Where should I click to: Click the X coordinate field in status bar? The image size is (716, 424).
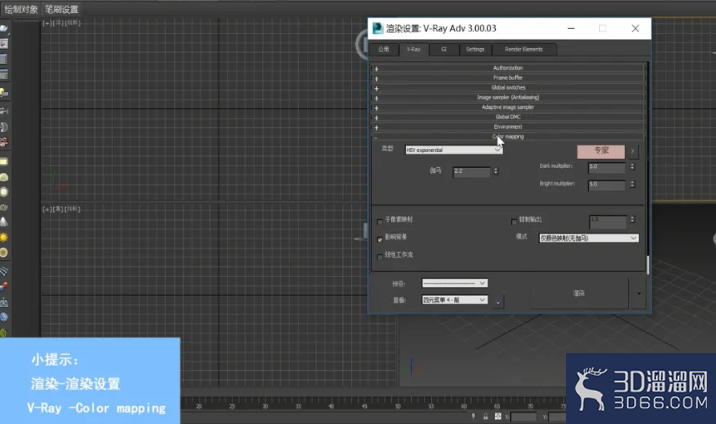tap(523, 417)
